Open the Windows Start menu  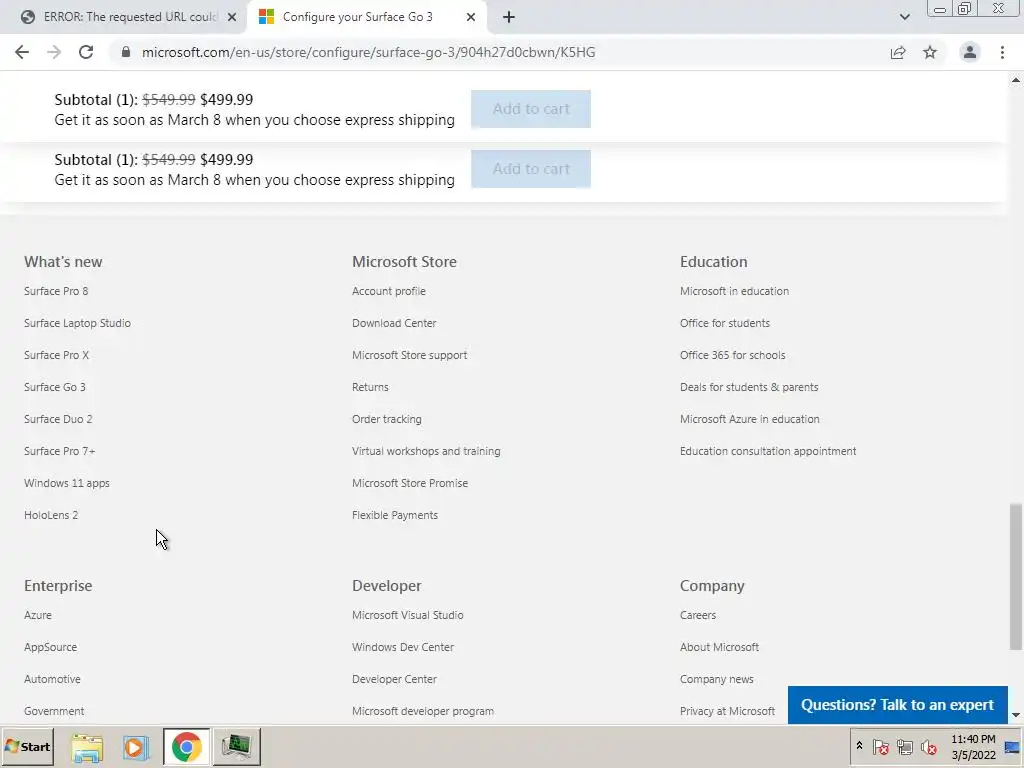pos(27,746)
